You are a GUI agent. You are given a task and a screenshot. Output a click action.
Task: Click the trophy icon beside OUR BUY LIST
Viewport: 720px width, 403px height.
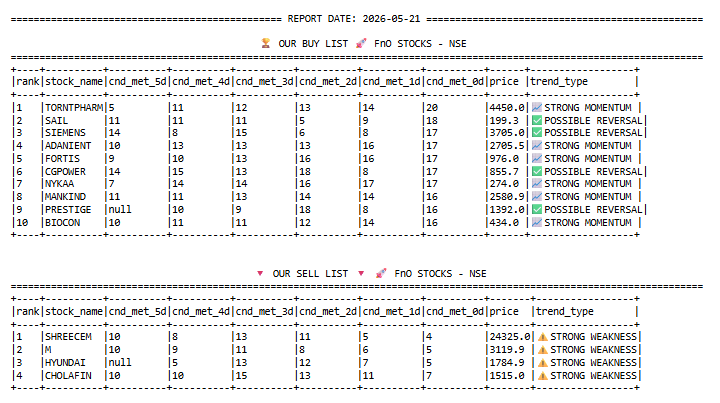tap(265, 43)
